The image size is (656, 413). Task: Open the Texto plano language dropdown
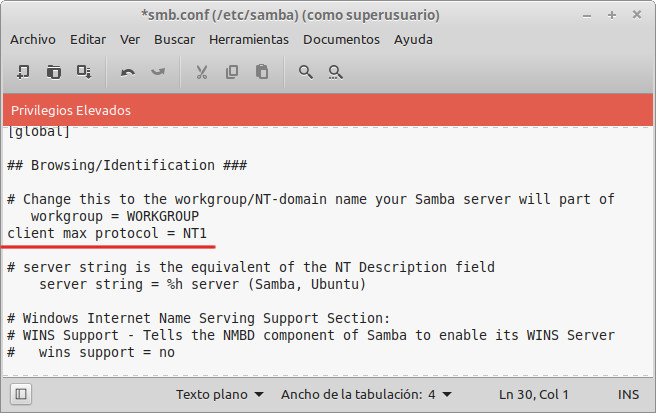[x=219, y=395]
